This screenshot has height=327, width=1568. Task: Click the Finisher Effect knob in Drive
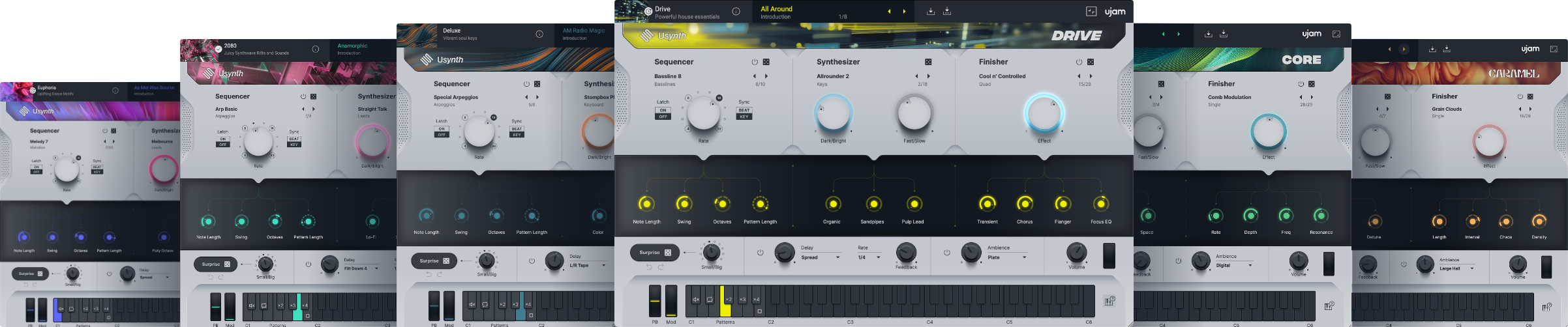(x=1044, y=113)
